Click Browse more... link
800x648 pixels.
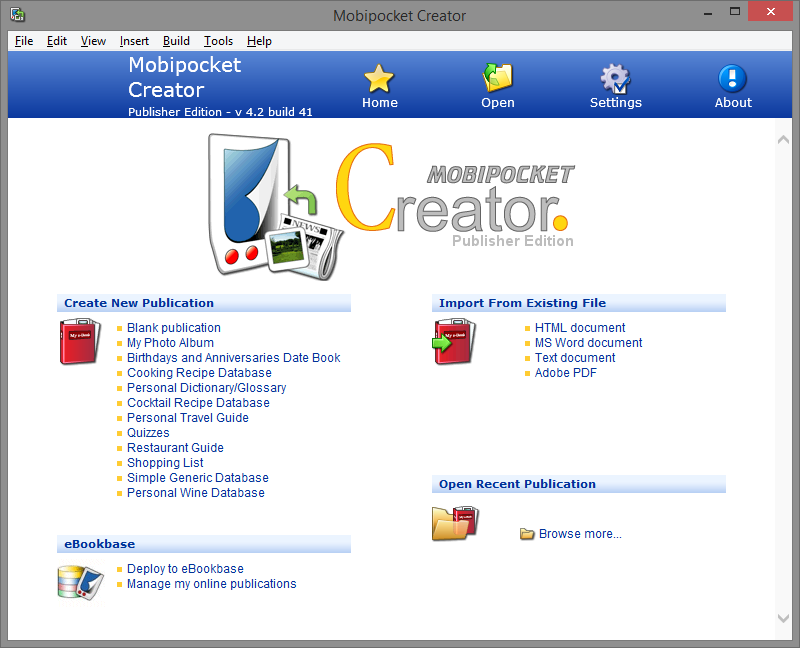(x=580, y=534)
